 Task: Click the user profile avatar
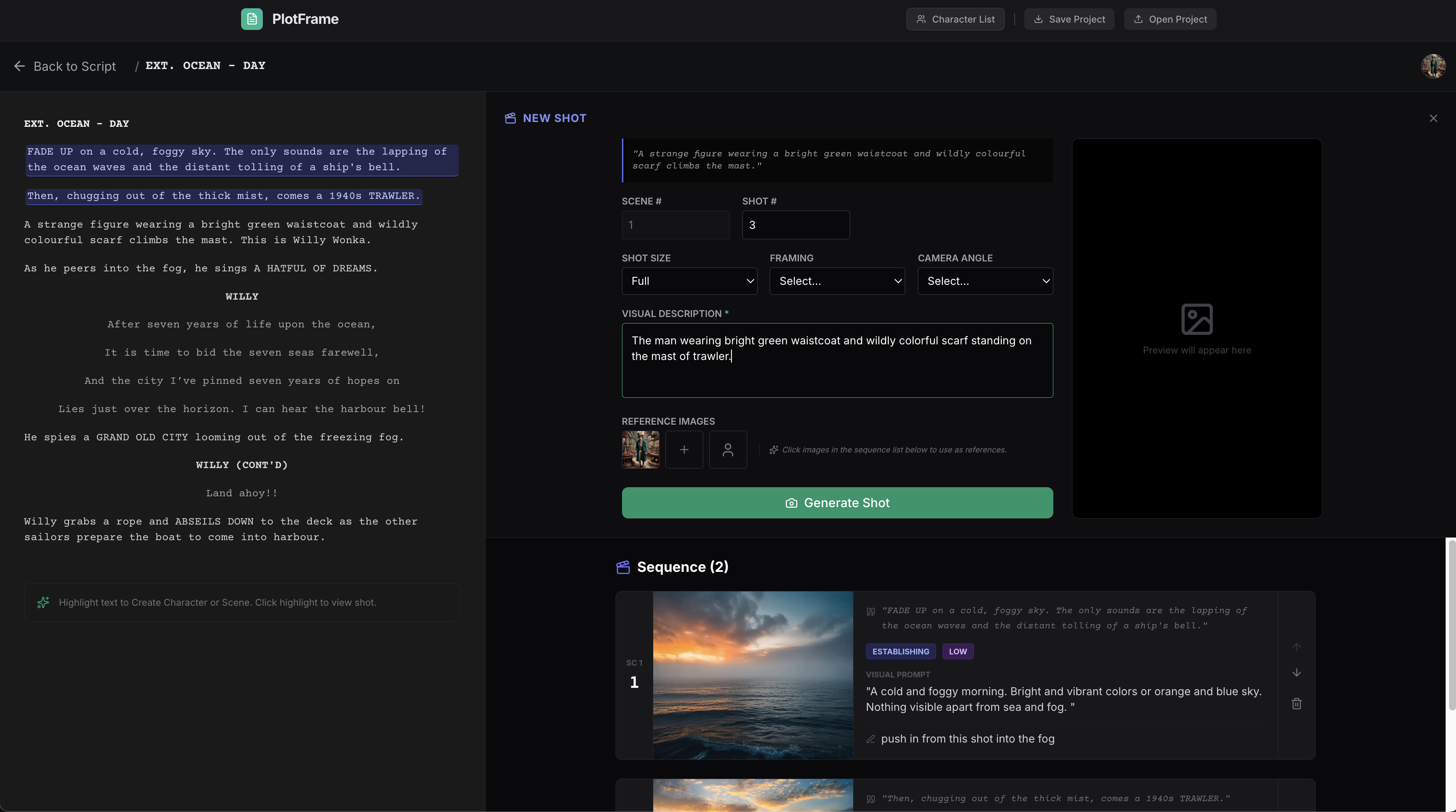pos(1433,66)
